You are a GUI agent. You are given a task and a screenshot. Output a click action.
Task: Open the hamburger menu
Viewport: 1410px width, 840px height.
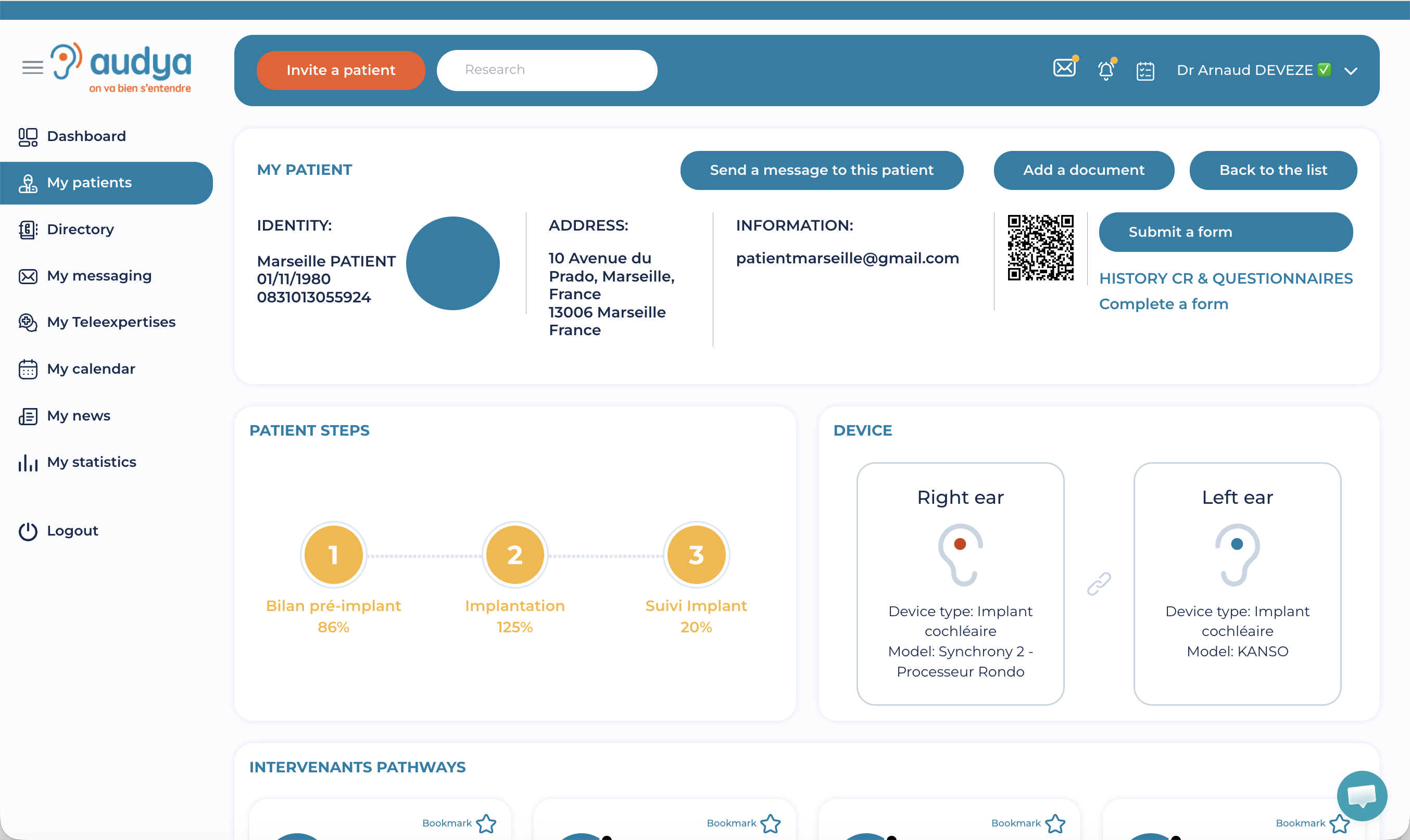click(32, 67)
